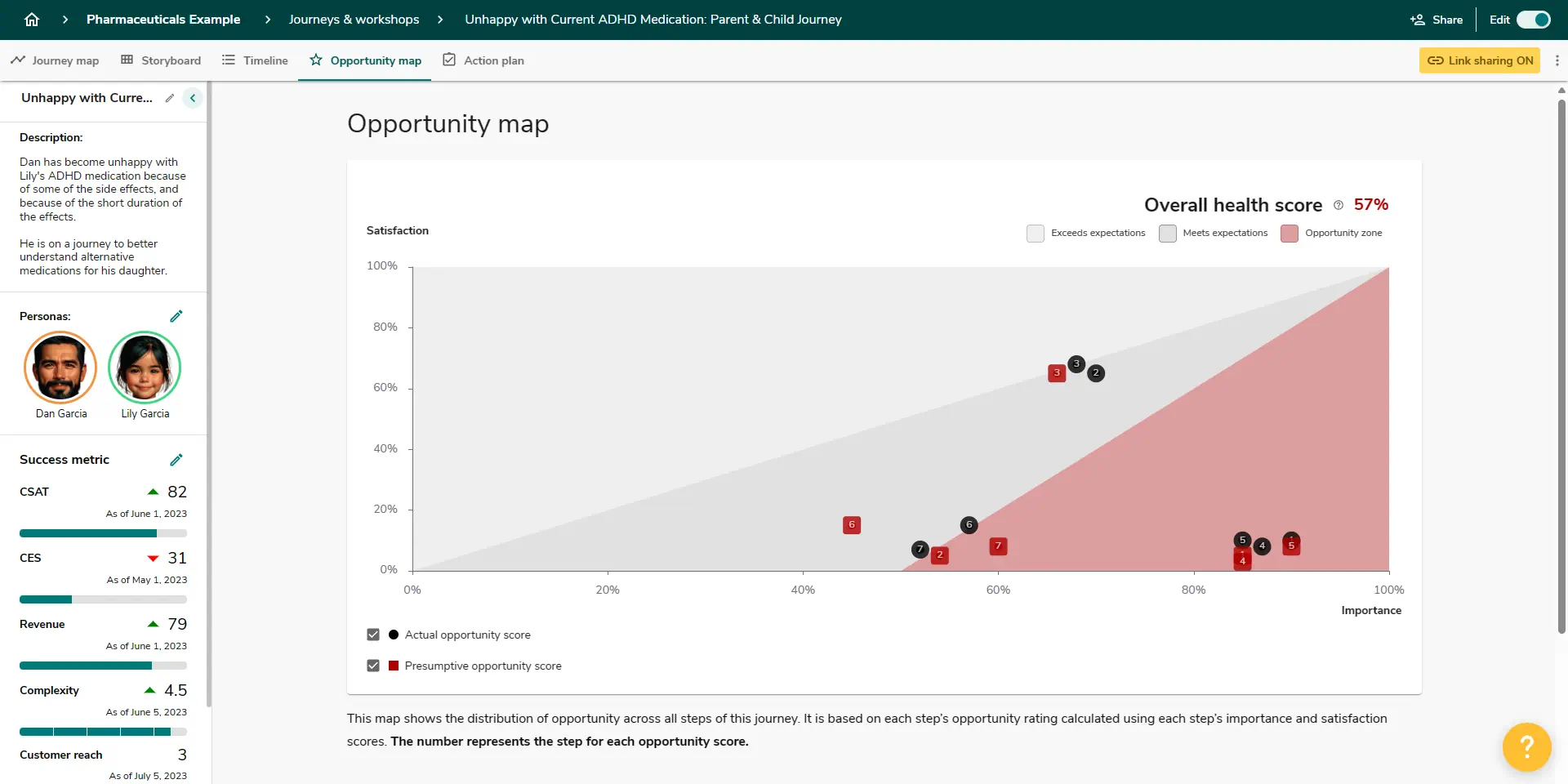Edit the Success metric via its pencil icon

point(177,460)
